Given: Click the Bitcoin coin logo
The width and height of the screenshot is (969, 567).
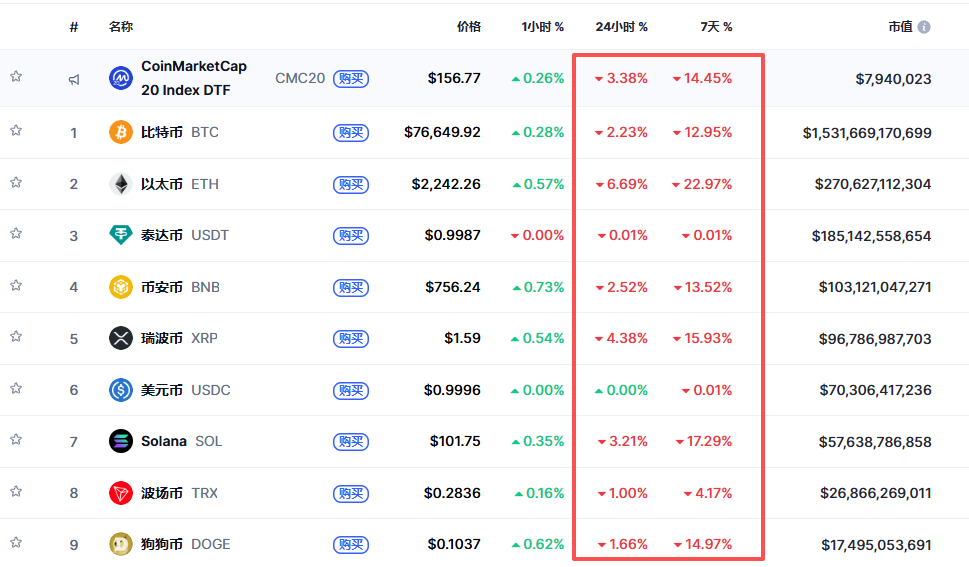Looking at the screenshot, I should click(x=120, y=132).
